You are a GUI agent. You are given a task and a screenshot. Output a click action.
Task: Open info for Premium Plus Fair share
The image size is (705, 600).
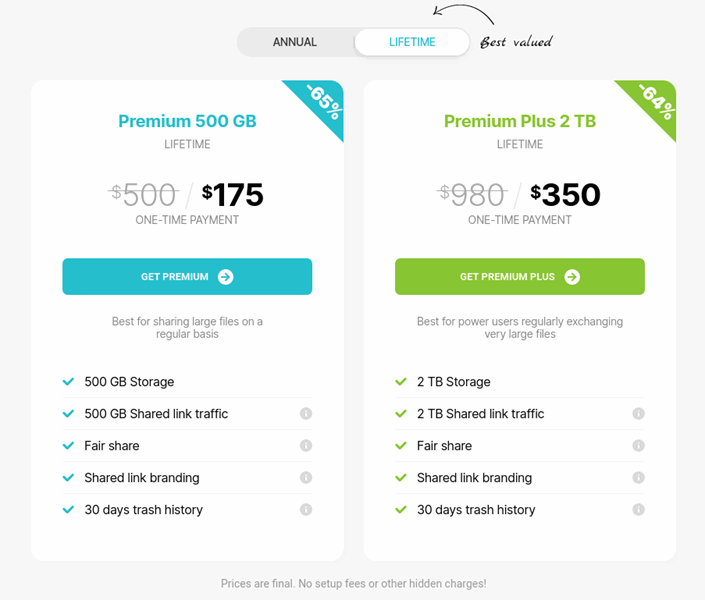(638, 446)
